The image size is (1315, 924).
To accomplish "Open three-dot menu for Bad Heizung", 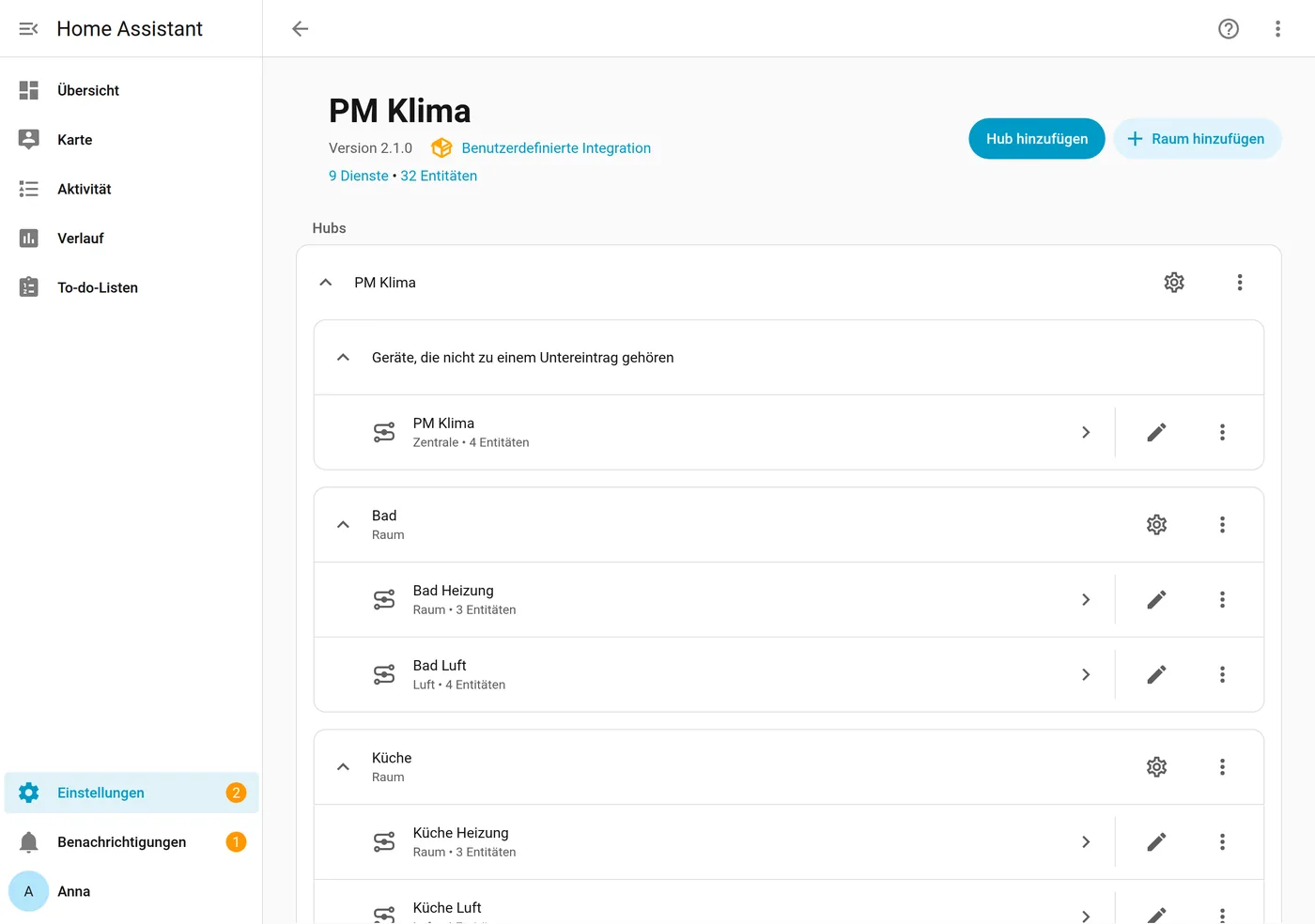I will point(1222,599).
